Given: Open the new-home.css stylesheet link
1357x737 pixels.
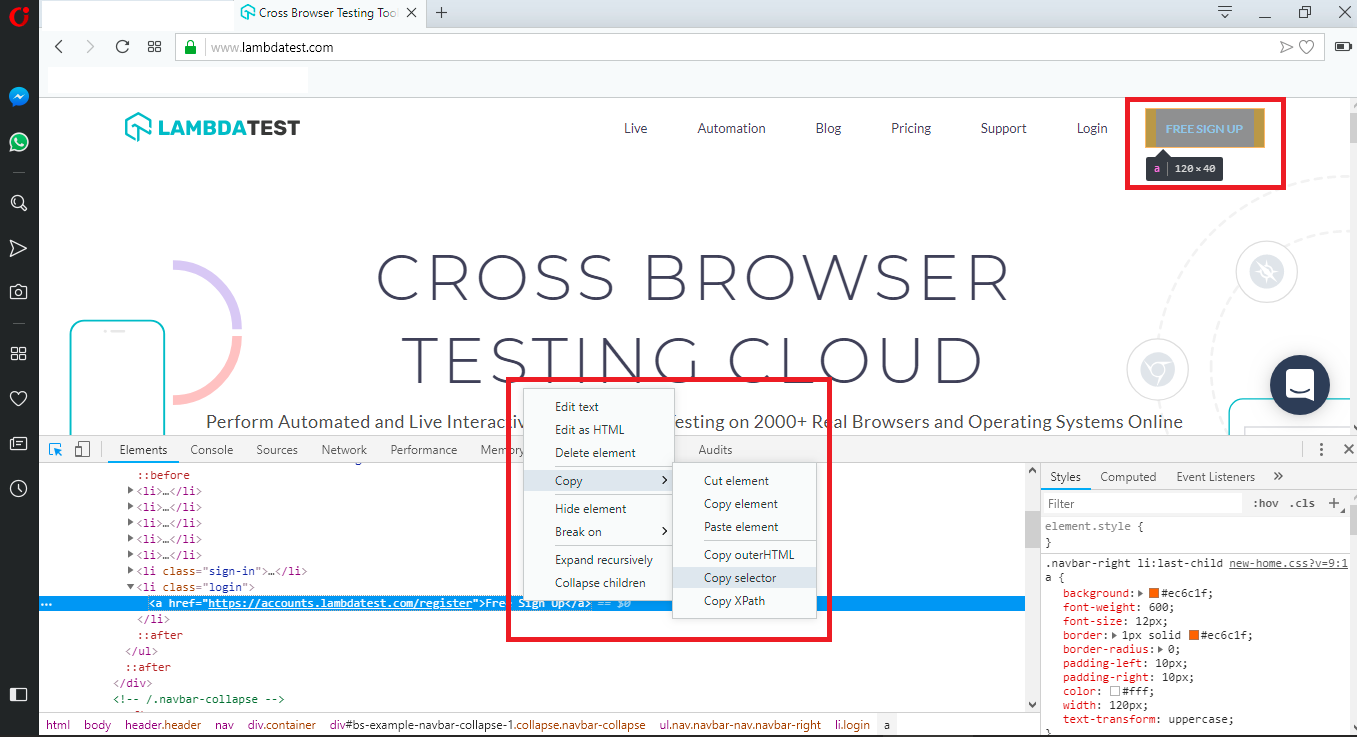Looking at the screenshot, I should click(x=1288, y=563).
